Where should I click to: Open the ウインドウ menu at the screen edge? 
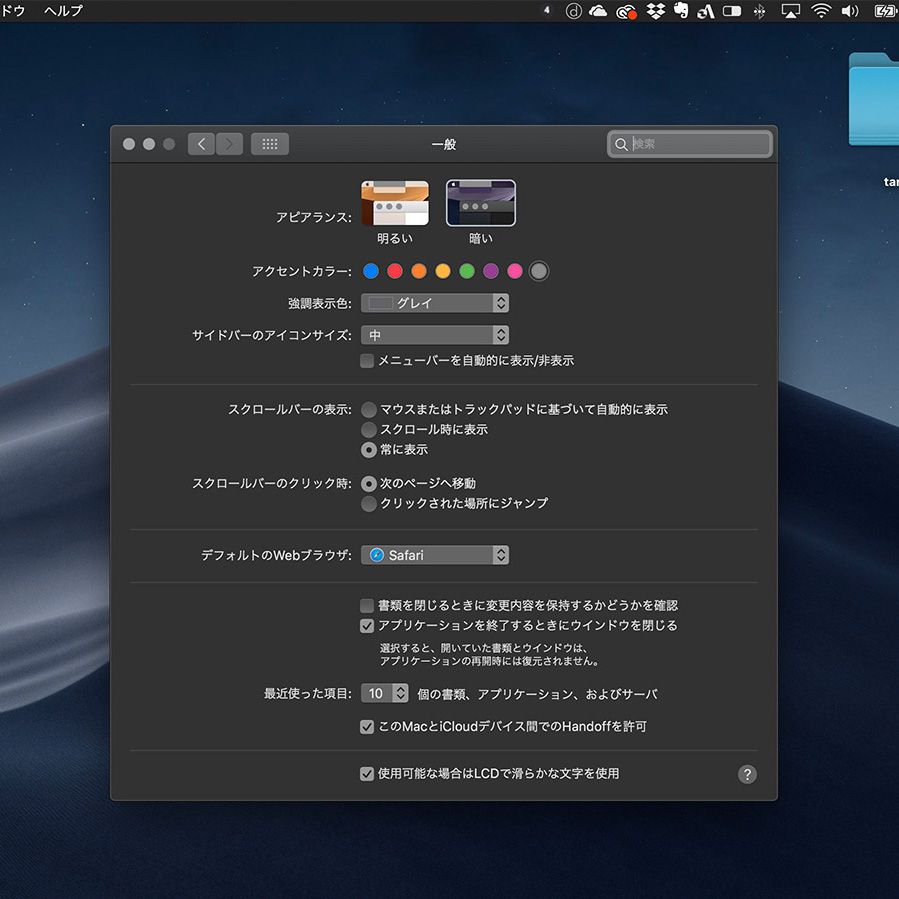coord(13,11)
